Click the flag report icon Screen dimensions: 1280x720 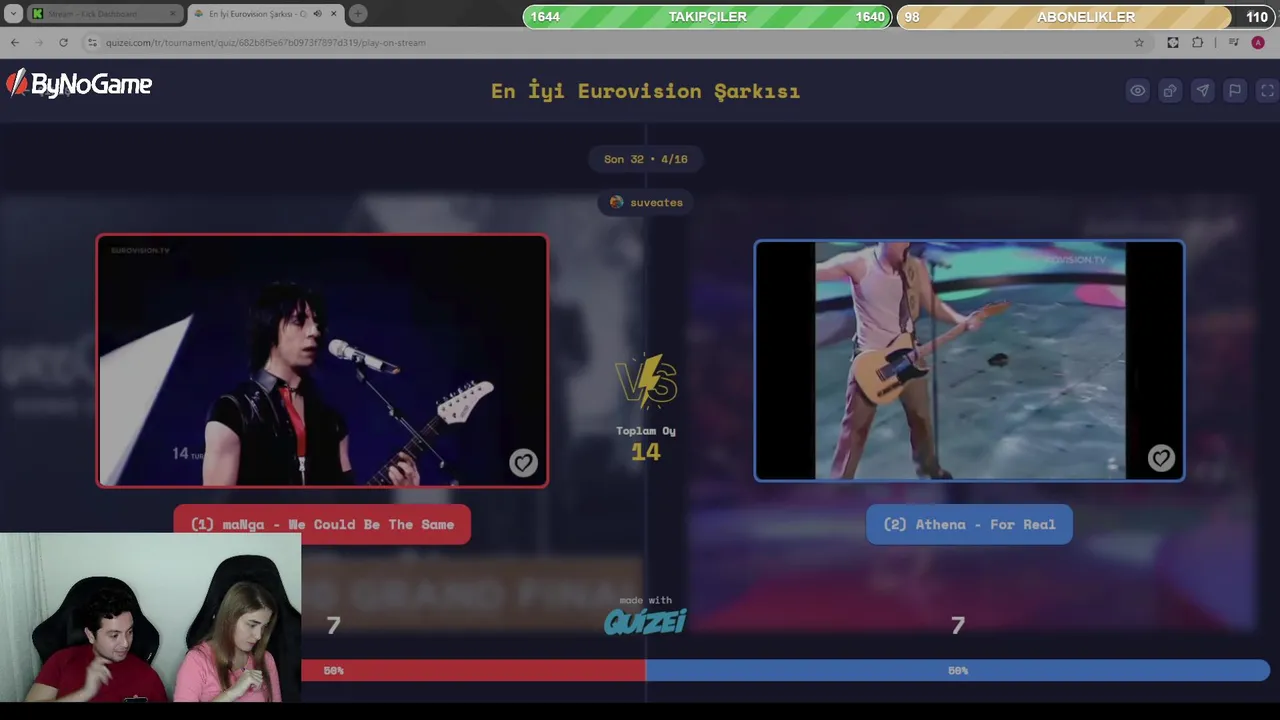(1235, 91)
